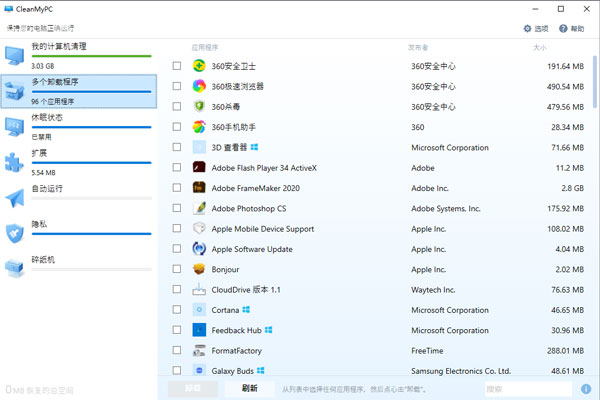Click the Adobe Flash Player icon
Viewport: 600px width, 400px height.
point(199,167)
